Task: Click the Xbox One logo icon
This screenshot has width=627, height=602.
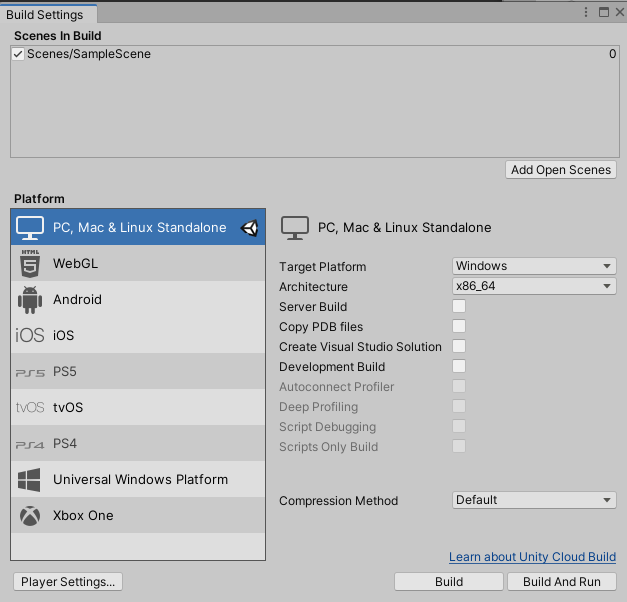Action: (x=30, y=516)
